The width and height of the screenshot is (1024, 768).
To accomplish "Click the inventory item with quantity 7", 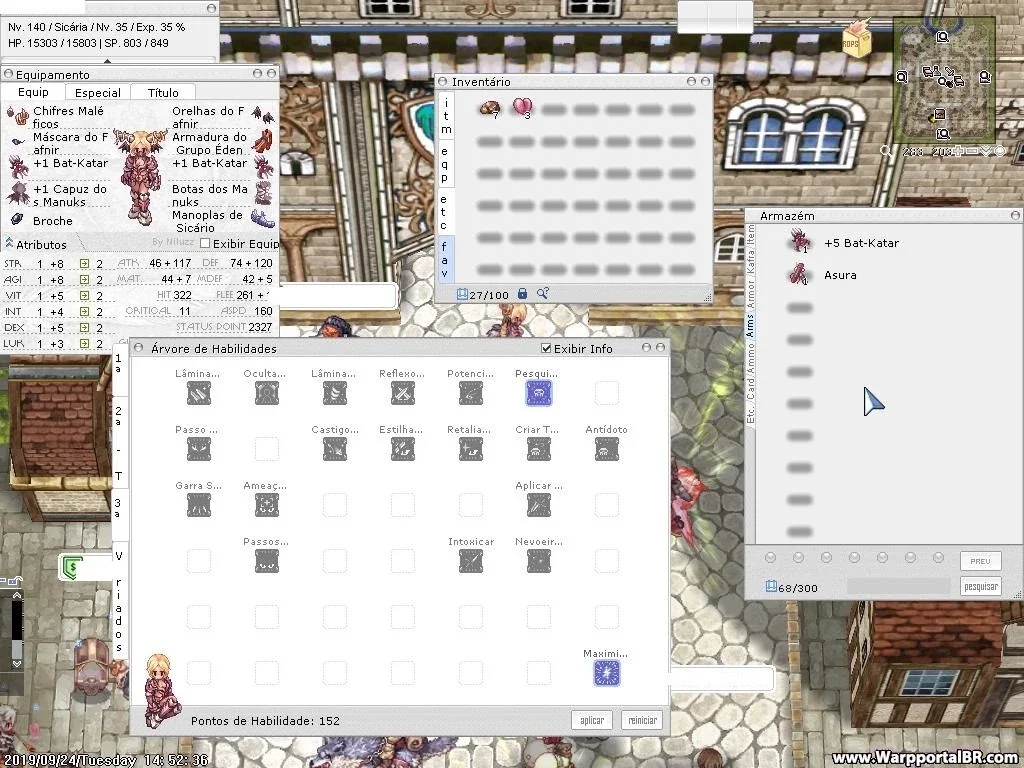I will (489, 109).
